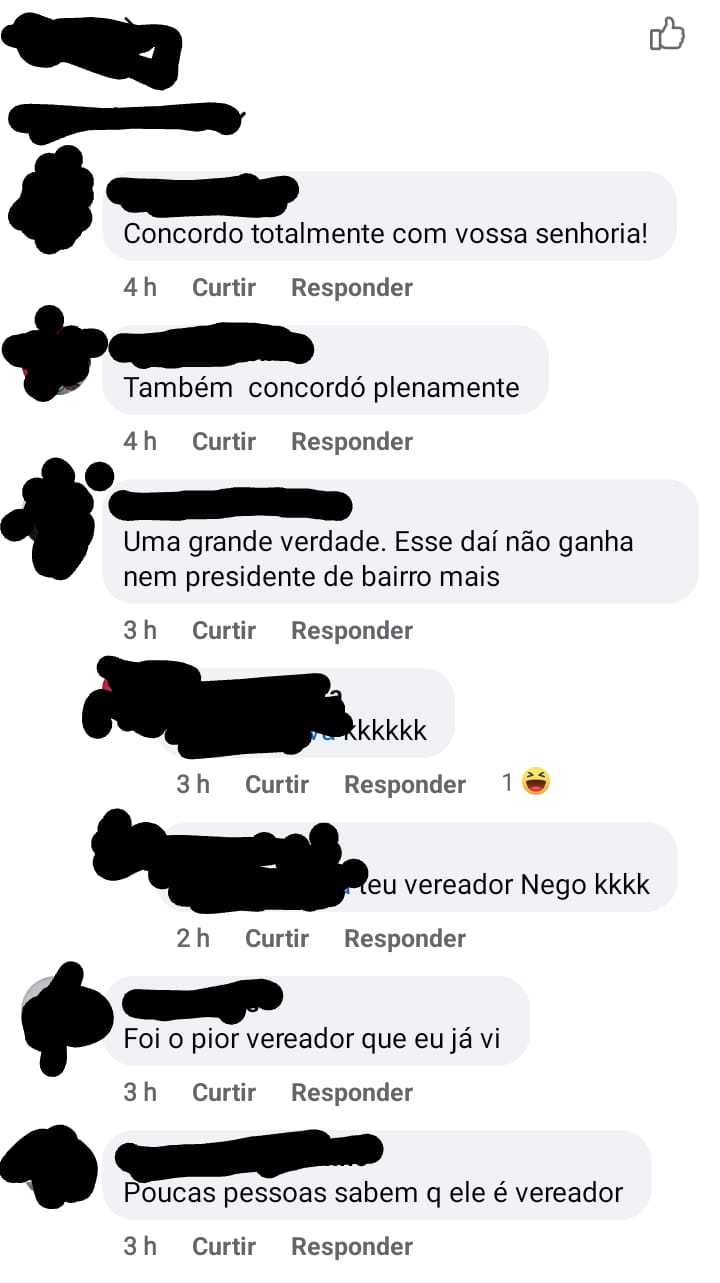Image resolution: width=720 pixels, height=1283 pixels.
Task: Click Curtir under 'Também concordó plenamente'
Action: click(224, 442)
